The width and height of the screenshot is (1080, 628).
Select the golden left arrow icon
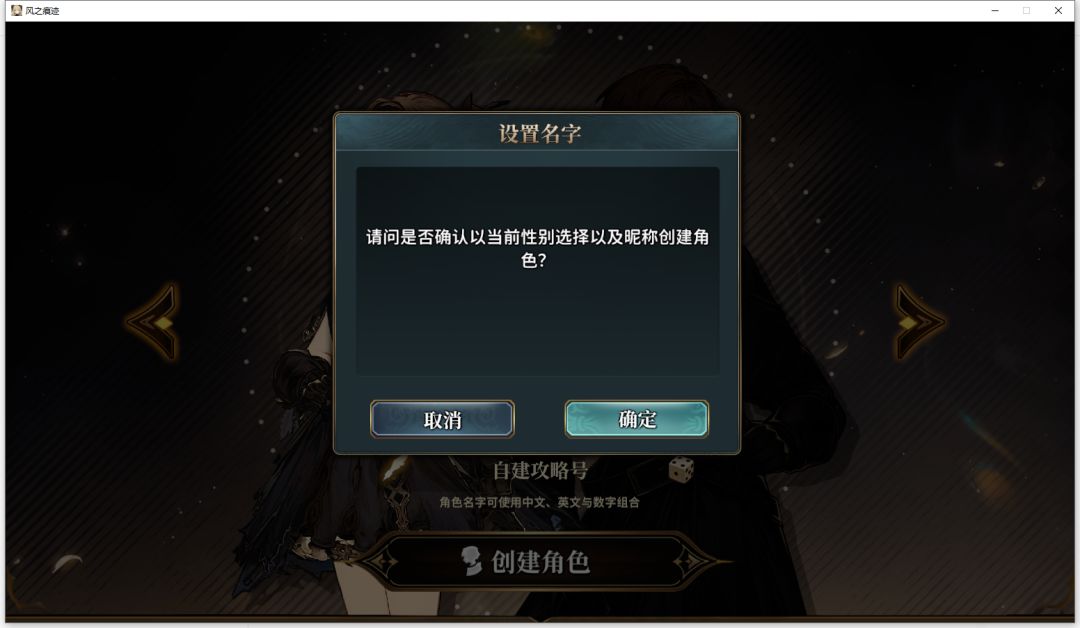pyautogui.click(x=154, y=322)
